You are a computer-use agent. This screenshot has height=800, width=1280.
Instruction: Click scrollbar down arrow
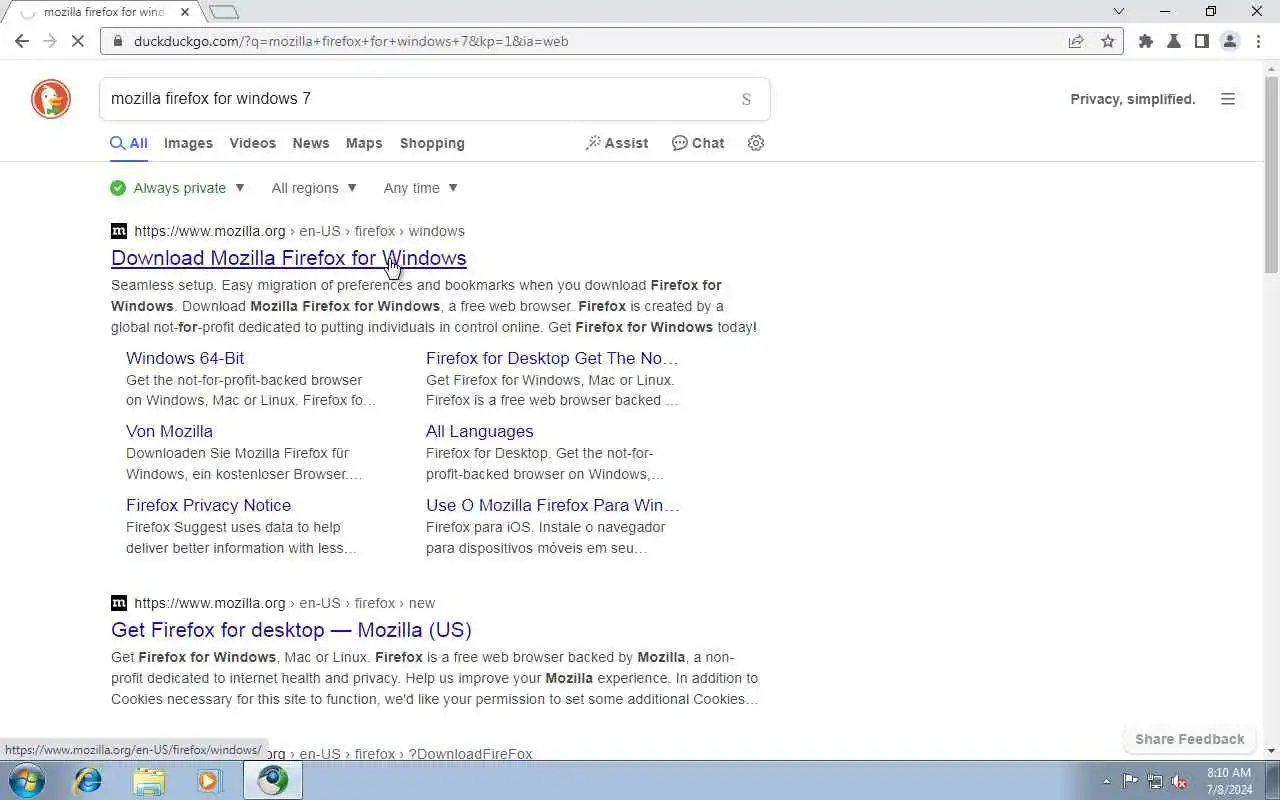[x=1271, y=750]
